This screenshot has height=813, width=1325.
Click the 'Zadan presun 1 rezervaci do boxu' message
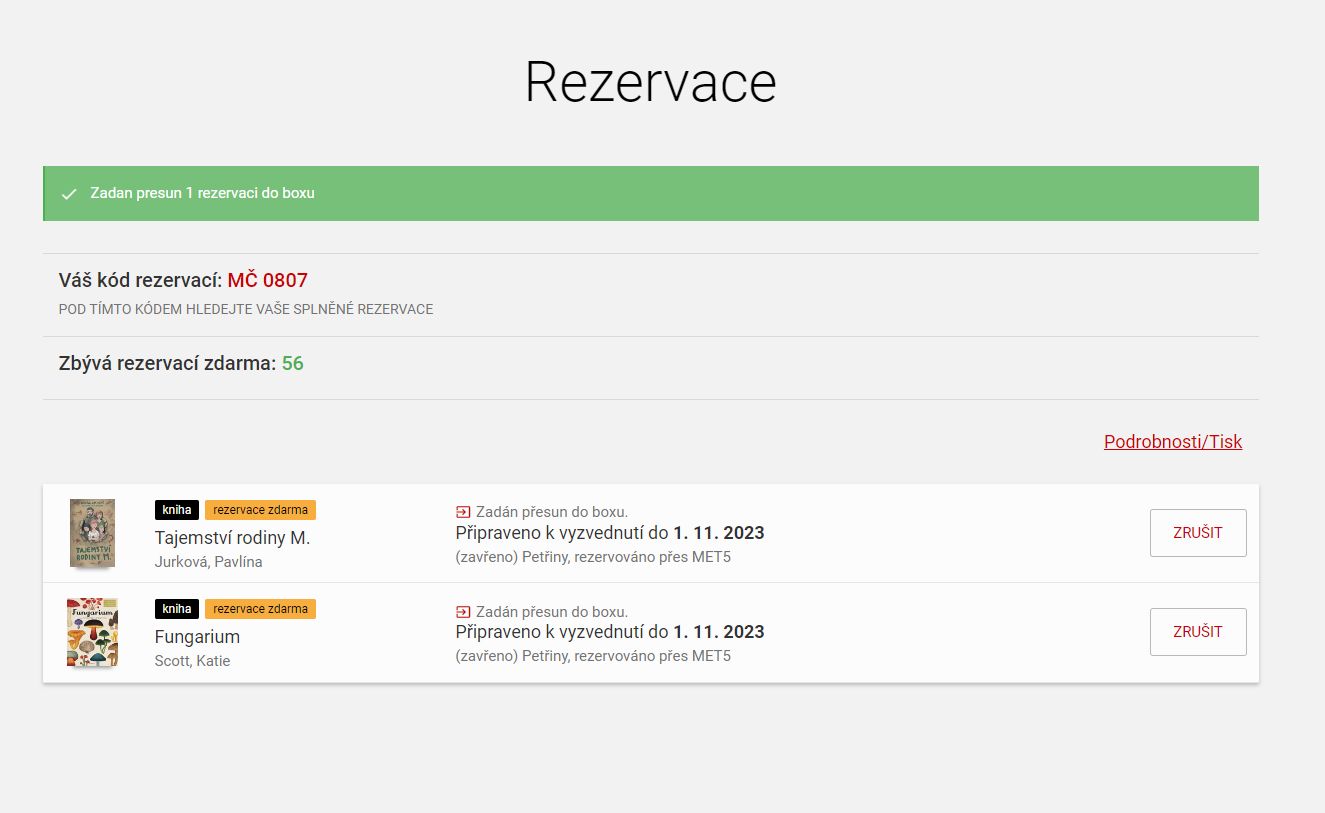[x=202, y=193]
